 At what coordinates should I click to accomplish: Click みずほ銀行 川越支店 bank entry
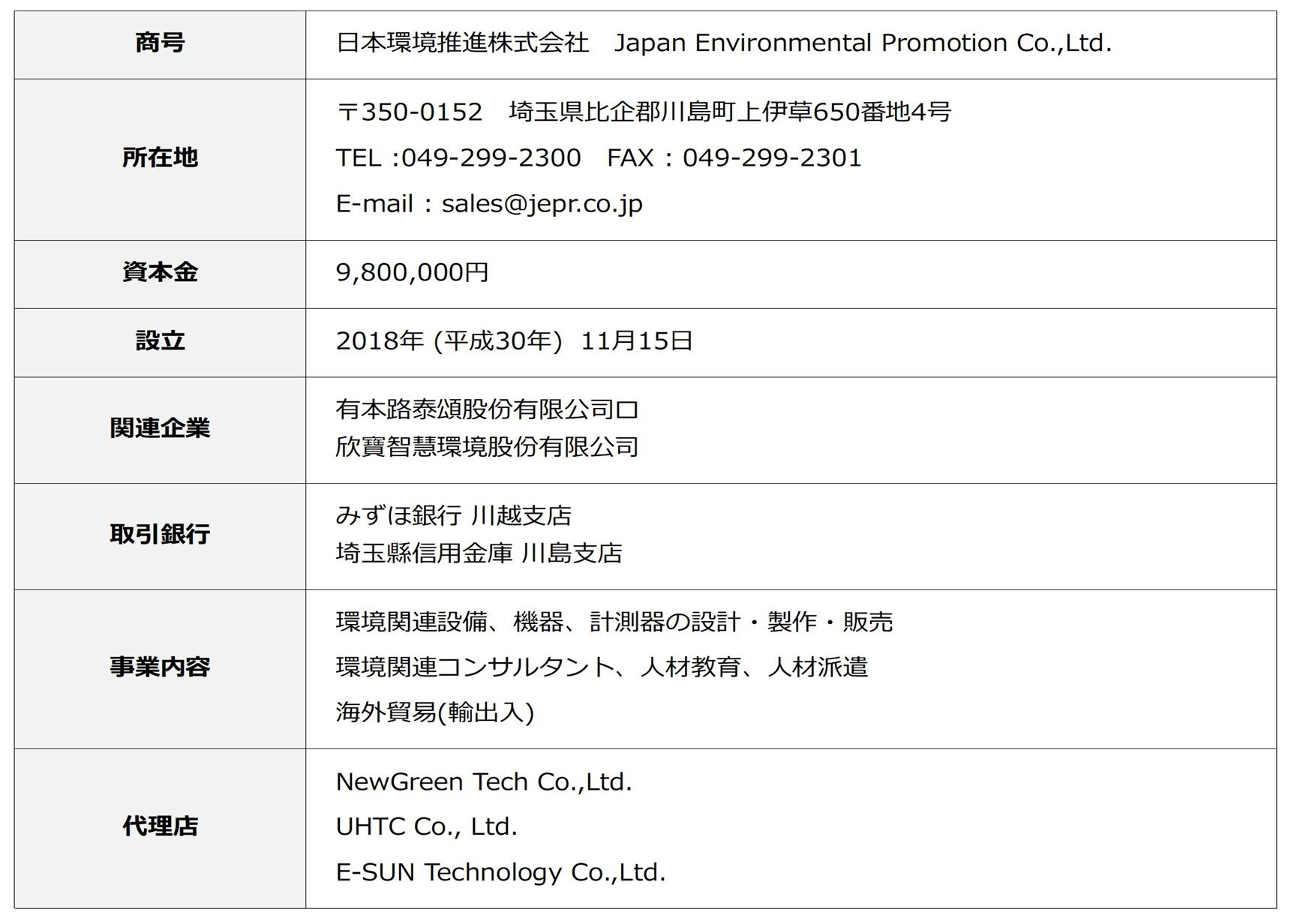(454, 516)
